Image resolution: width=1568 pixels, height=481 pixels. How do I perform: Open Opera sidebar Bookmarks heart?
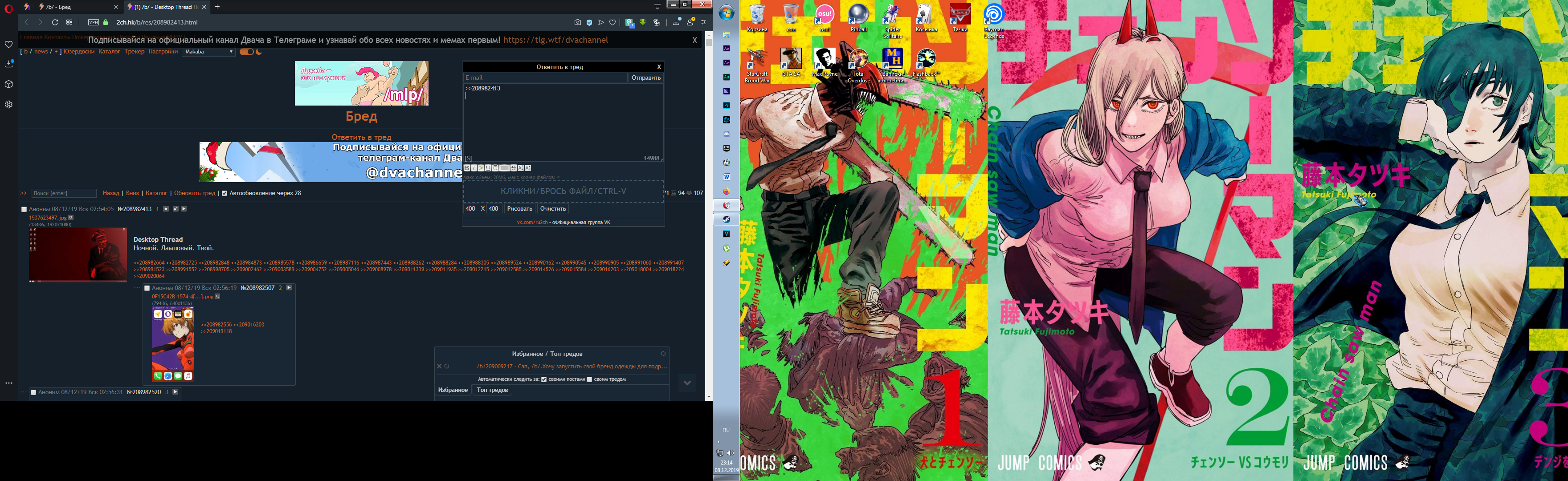click(x=8, y=44)
